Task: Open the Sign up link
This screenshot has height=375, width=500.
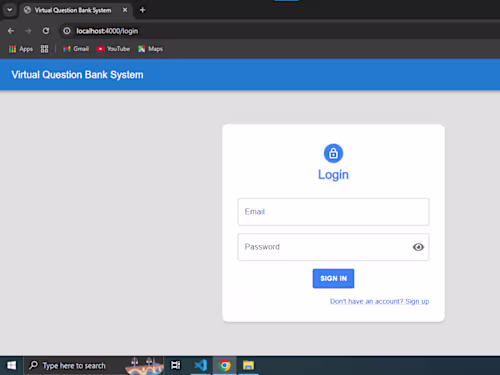Action: (x=379, y=301)
